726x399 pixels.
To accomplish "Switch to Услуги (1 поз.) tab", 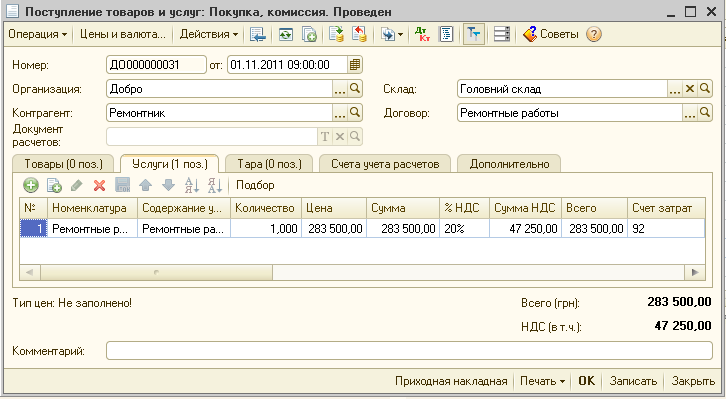I will [169, 164].
